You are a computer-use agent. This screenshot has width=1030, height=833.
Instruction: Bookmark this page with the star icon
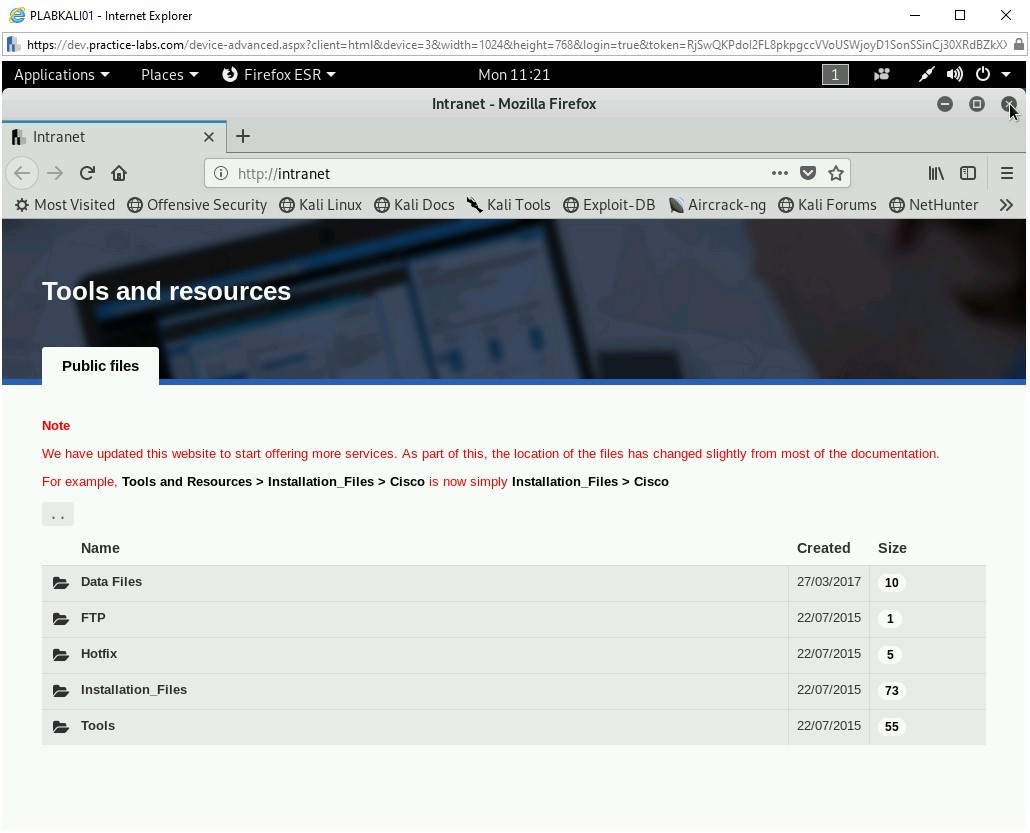(x=836, y=173)
